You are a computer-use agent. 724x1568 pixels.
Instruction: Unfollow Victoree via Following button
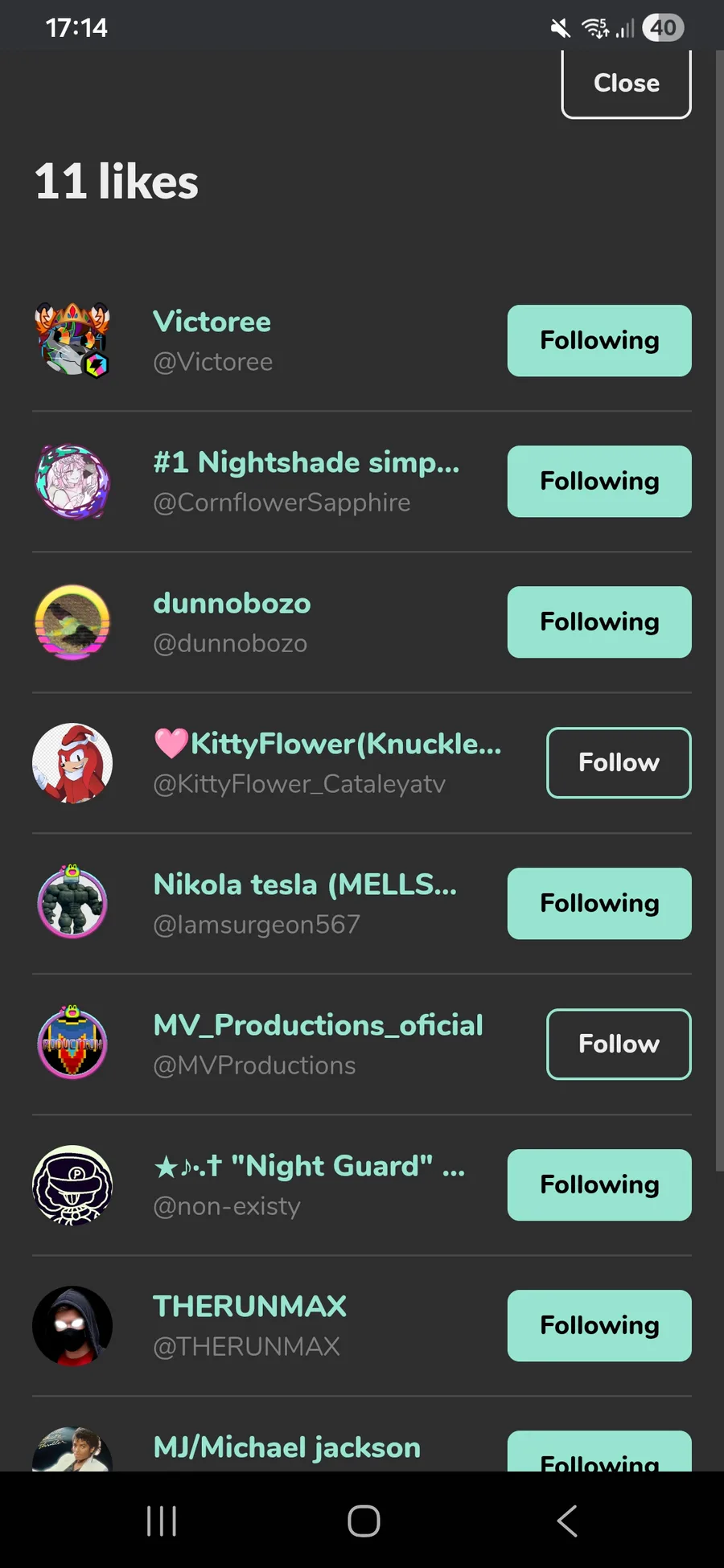click(x=599, y=341)
